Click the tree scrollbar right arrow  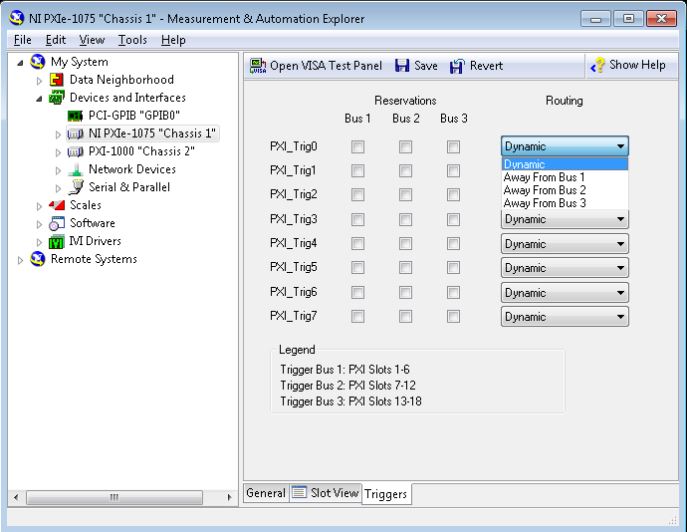(229, 497)
